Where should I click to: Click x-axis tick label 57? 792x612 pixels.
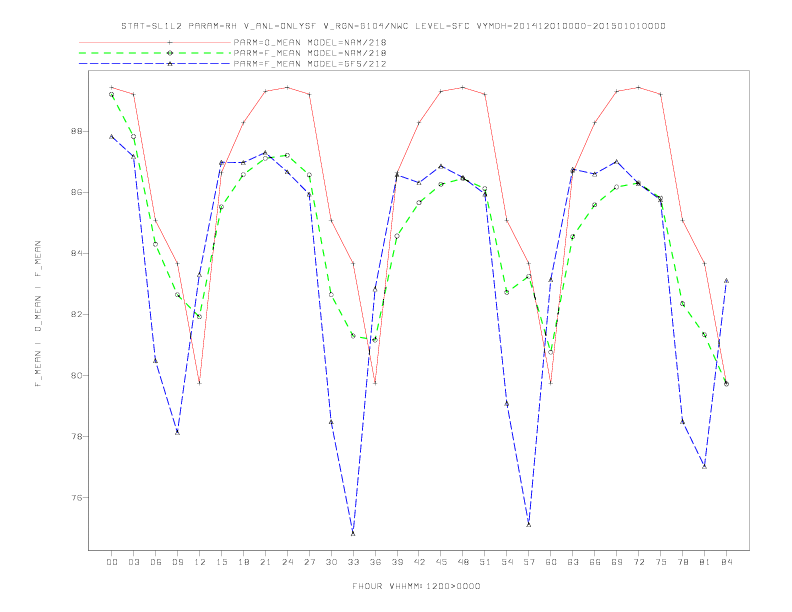pos(529,562)
